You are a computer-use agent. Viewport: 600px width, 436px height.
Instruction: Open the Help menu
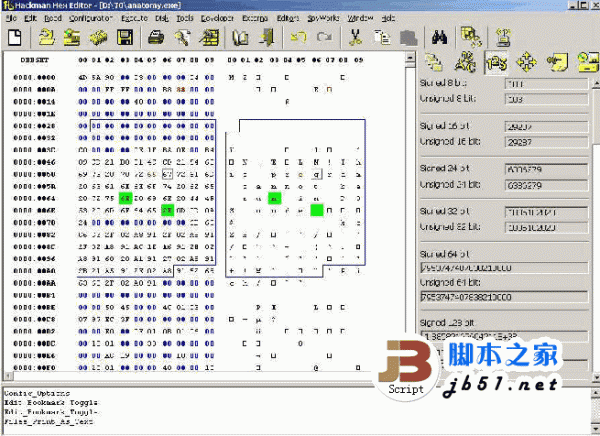[x=388, y=18]
